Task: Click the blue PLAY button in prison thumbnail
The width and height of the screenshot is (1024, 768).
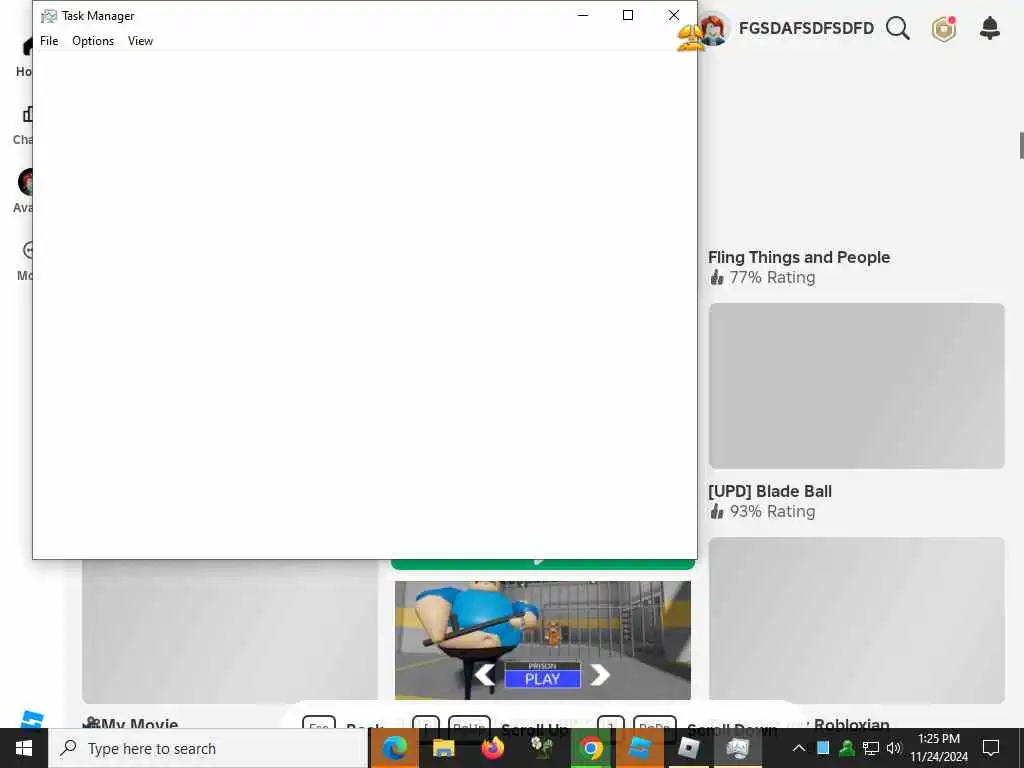Action: [x=542, y=679]
